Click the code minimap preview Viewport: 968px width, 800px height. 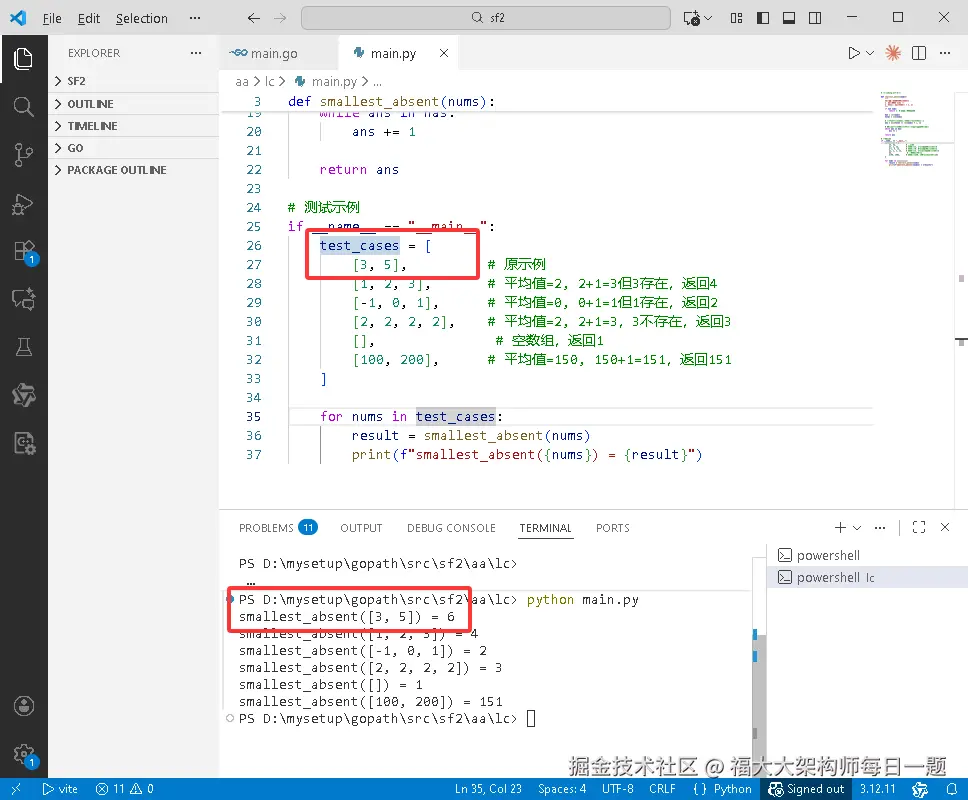(x=911, y=128)
